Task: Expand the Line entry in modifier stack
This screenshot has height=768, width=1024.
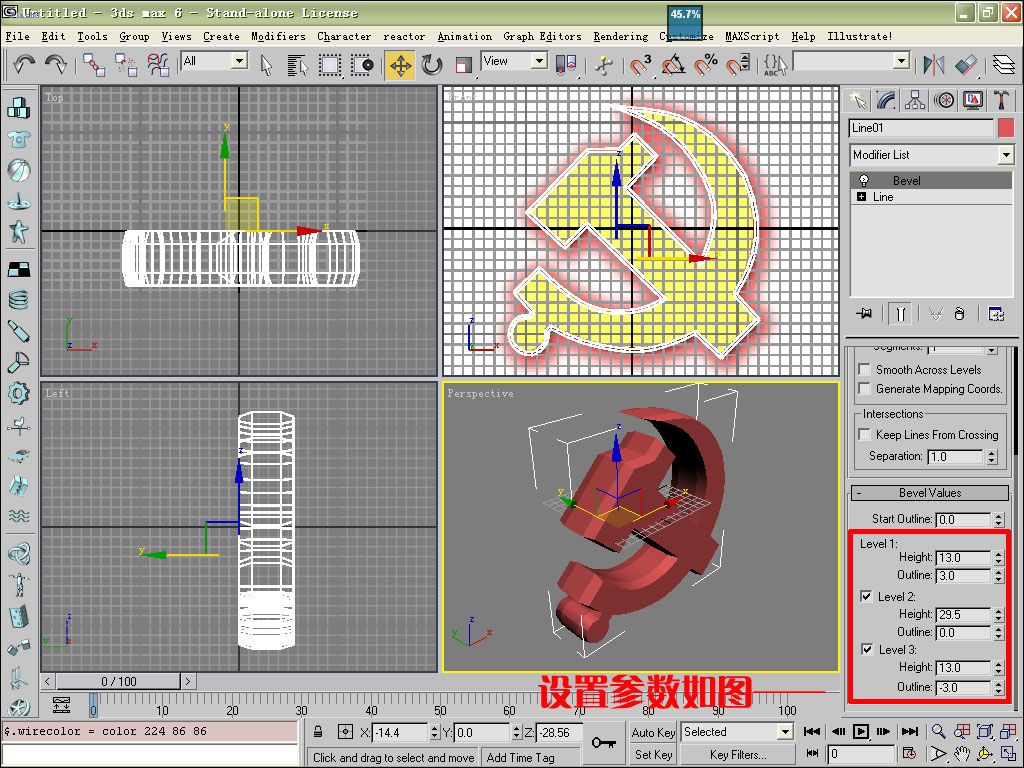Action: point(861,197)
